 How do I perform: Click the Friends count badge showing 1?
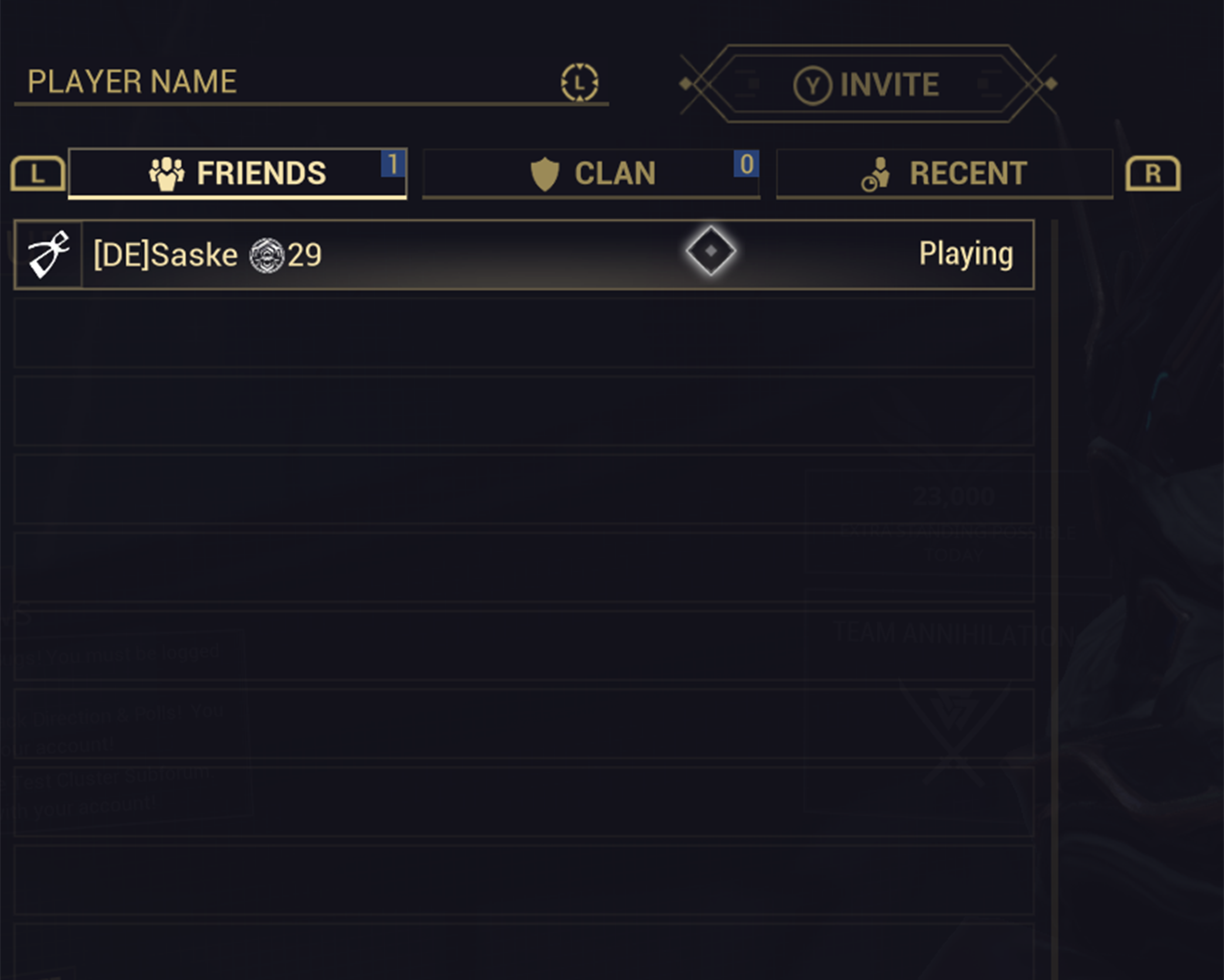click(x=392, y=164)
